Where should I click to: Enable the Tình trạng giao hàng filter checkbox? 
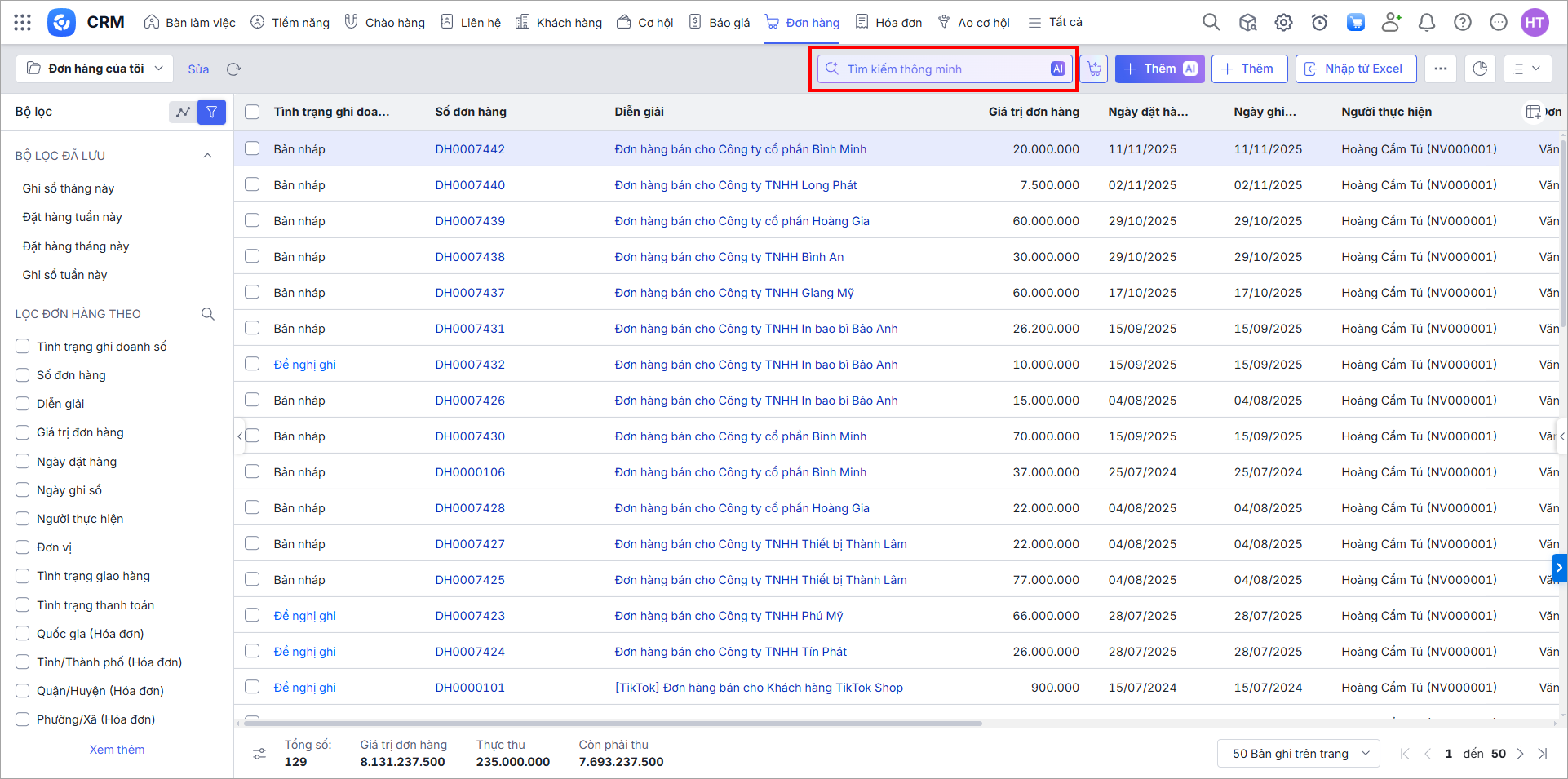(x=23, y=577)
